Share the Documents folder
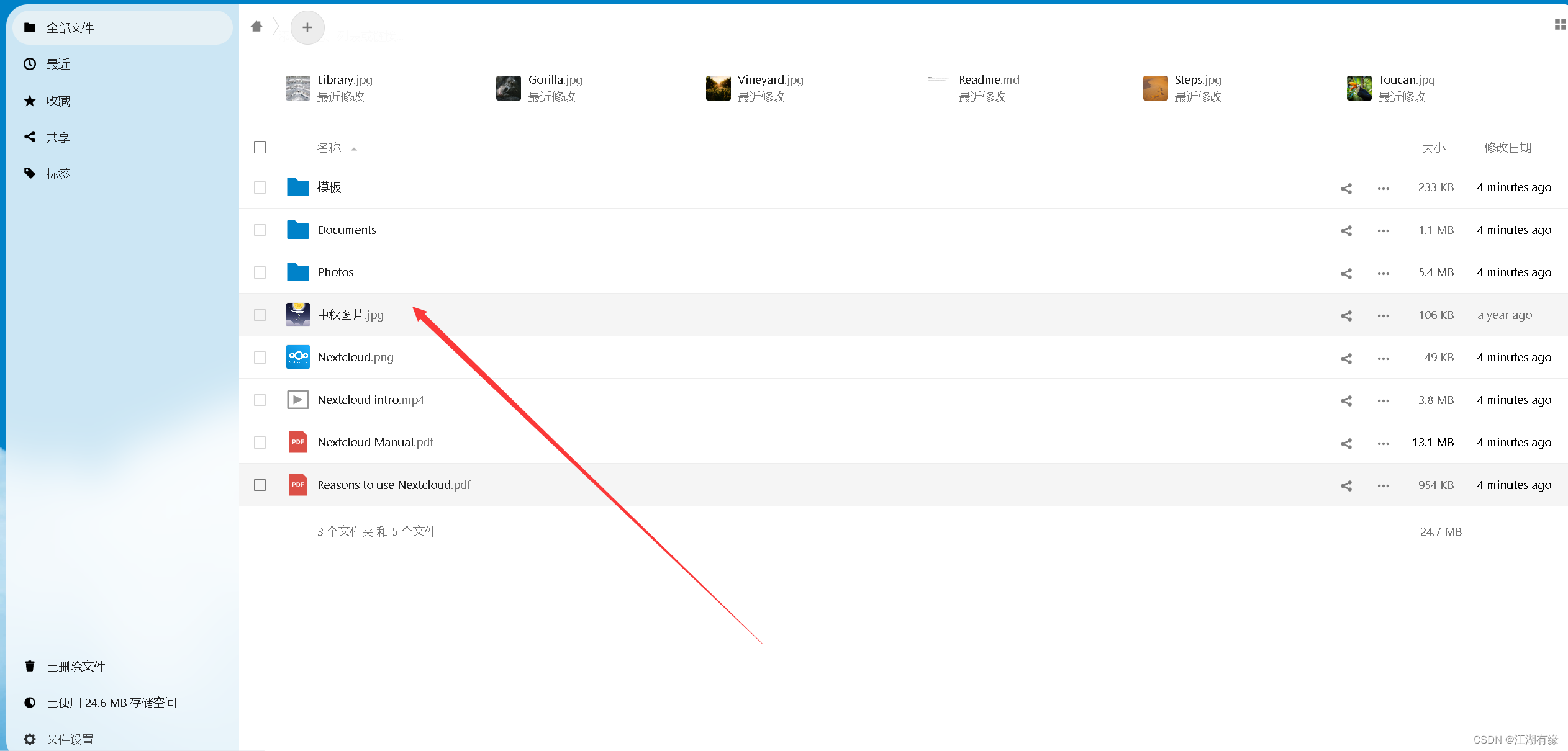Image resolution: width=1568 pixels, height=751 pixels. (x=1346, y=231)
